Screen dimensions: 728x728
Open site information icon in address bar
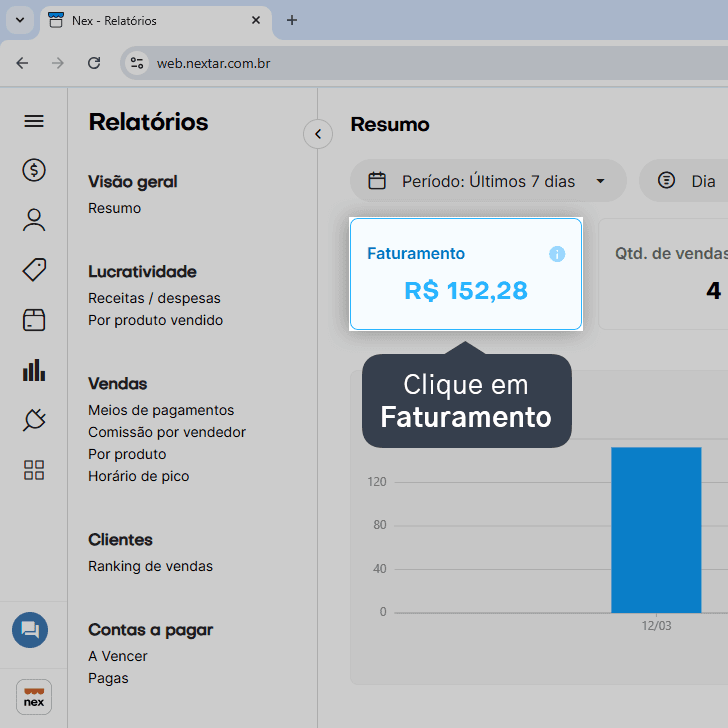(x=137, y=63)
